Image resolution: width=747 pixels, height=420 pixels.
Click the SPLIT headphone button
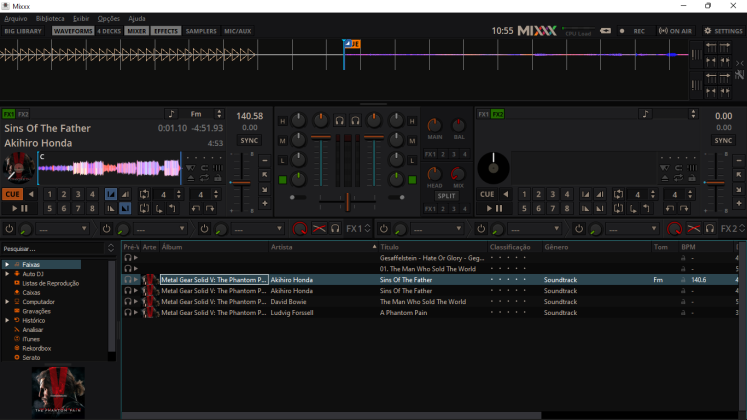[x=446, y=196]
